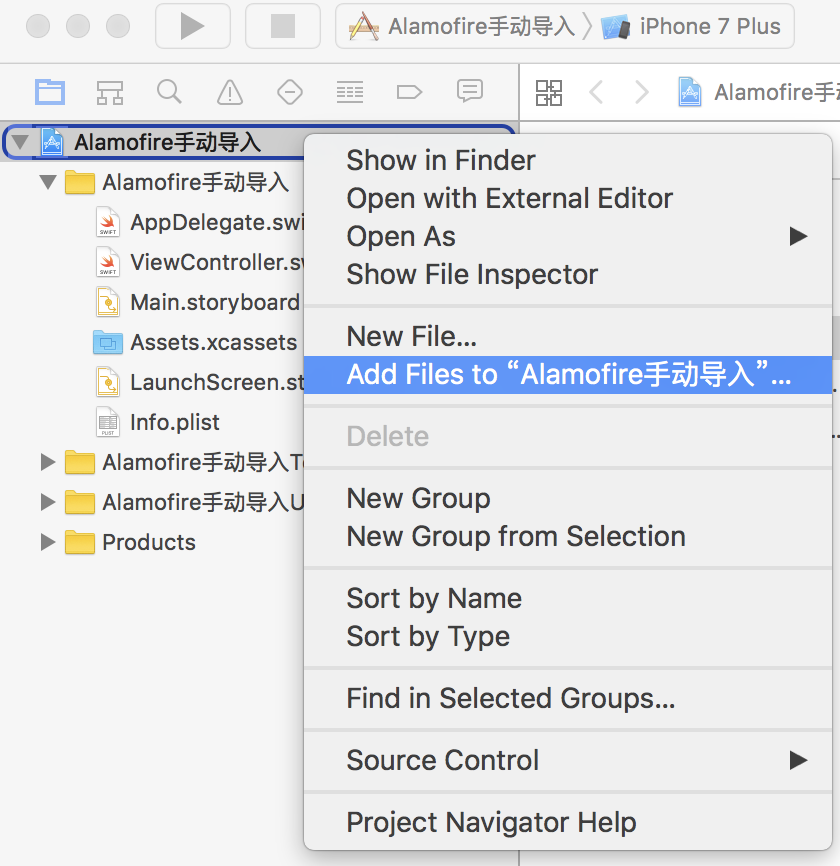Expand the Alamofire手动导入Tests folder triangle

point(48,462)
